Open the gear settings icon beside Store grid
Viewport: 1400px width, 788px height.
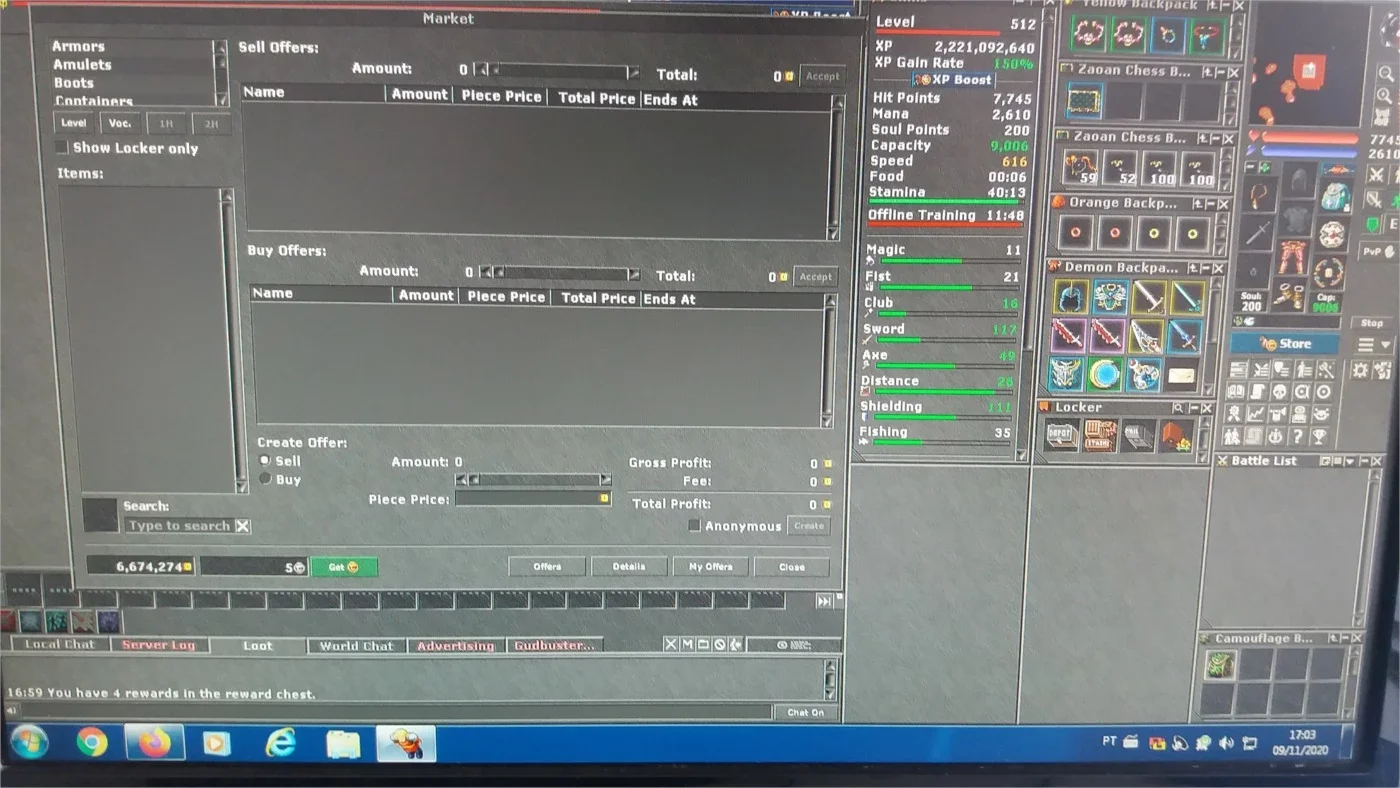[1359, 370]
